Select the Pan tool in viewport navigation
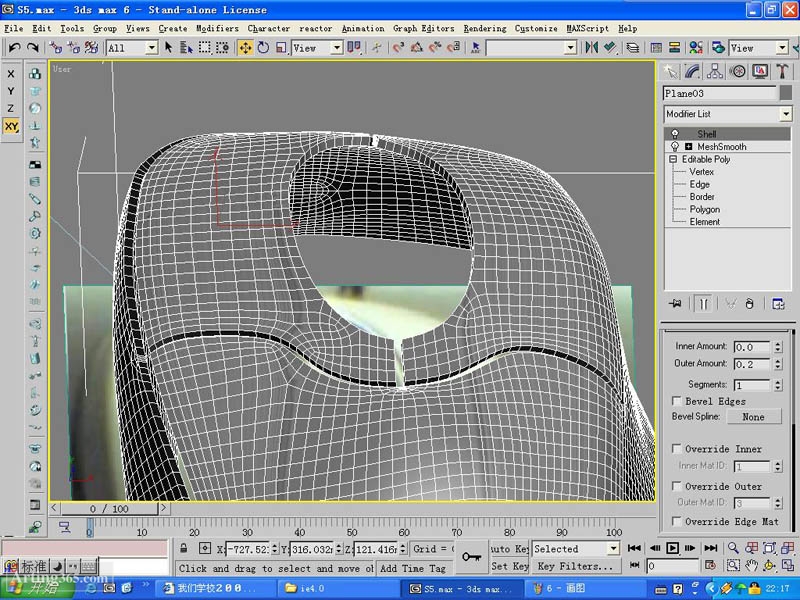This screenshot has width=800, height=600. click(753, 564)
